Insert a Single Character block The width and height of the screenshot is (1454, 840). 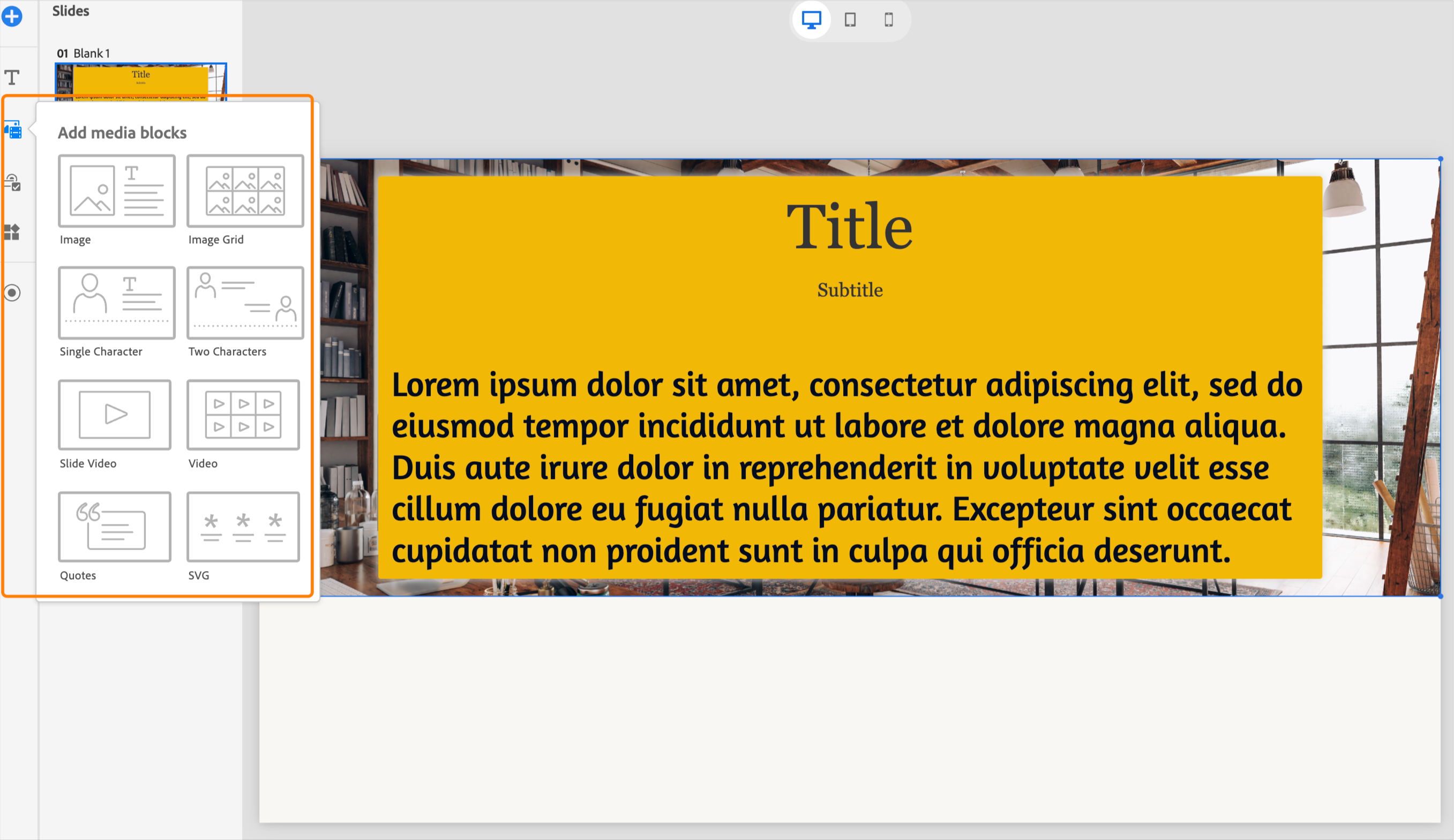click(x=116, y=303)
